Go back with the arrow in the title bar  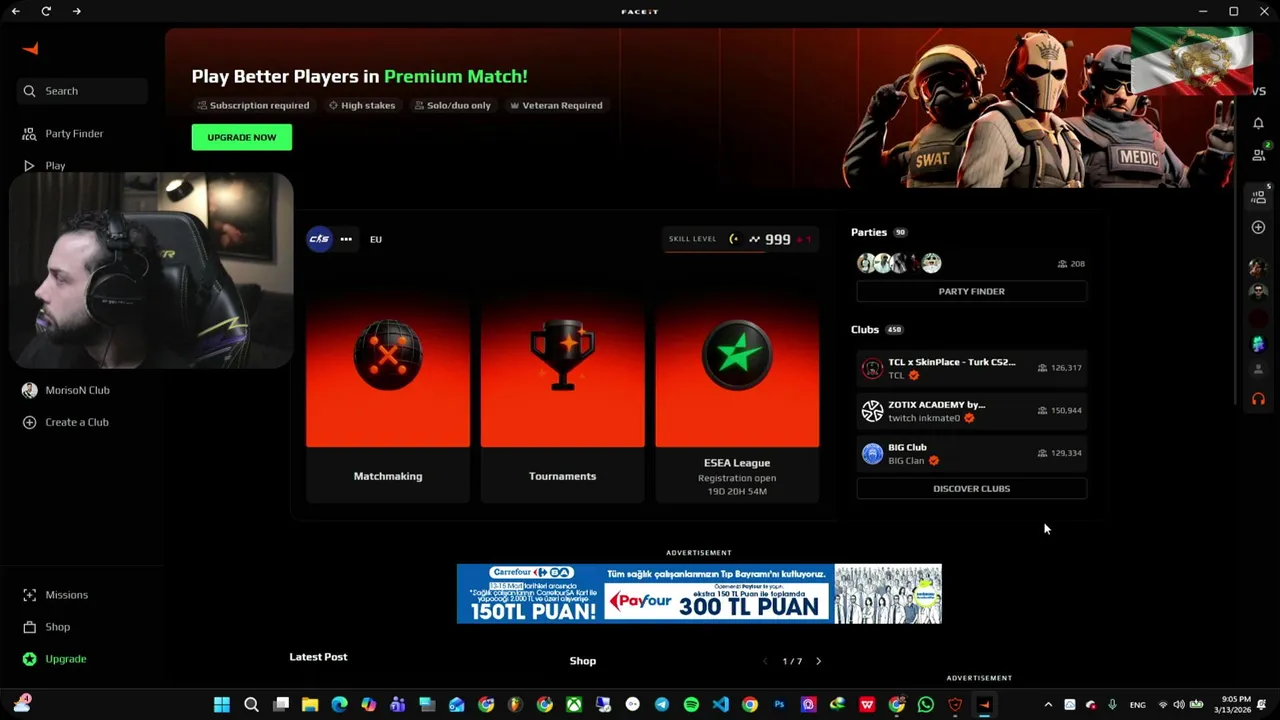click(x=15, y=11)
